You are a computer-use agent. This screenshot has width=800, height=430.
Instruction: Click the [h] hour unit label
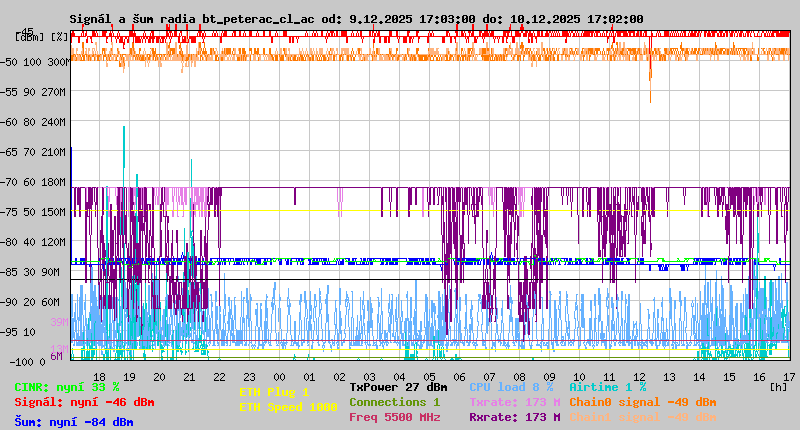coord(778,386)
